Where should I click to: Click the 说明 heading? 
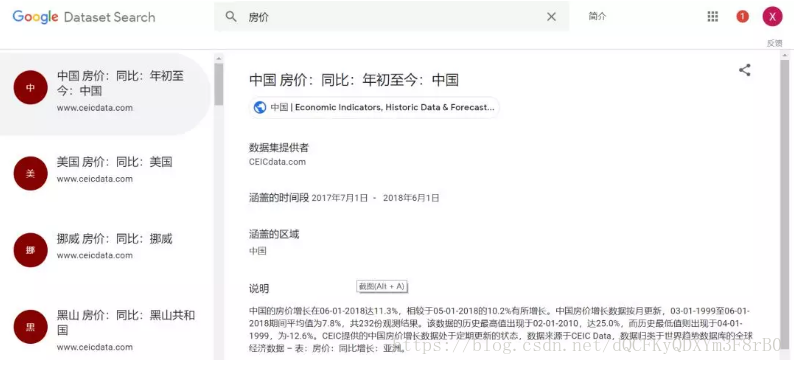tap(259, 289)
